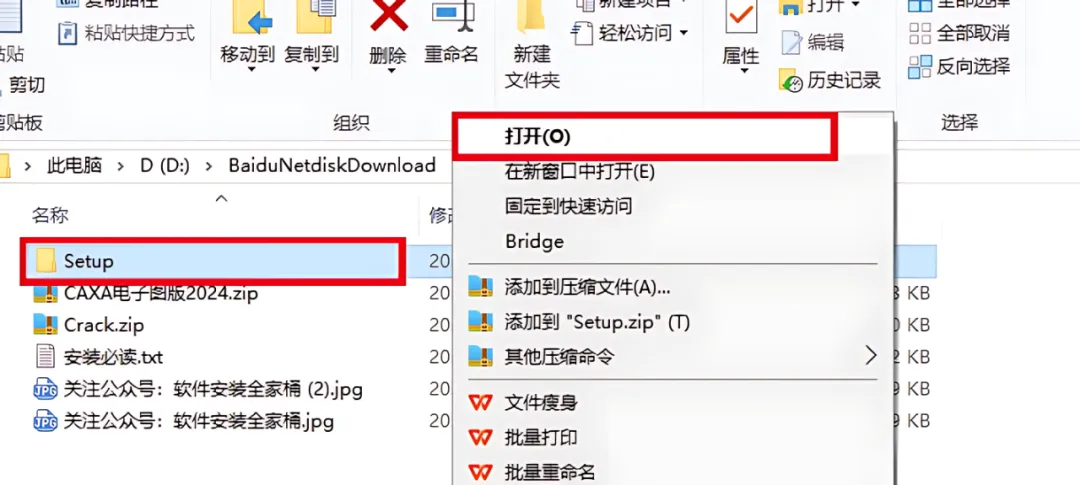
Task: Create a new folder with ribbon icon
Action: (531, 17)
